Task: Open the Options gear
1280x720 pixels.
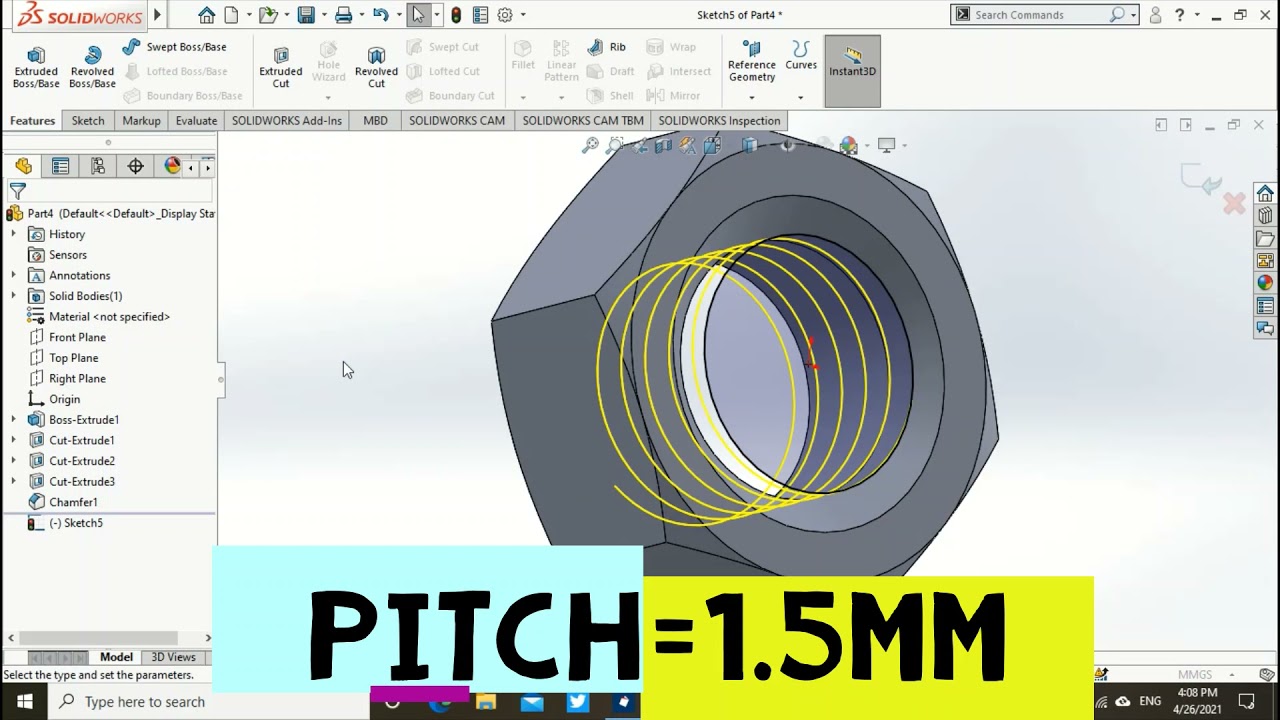Action: (x=505, y=15)
